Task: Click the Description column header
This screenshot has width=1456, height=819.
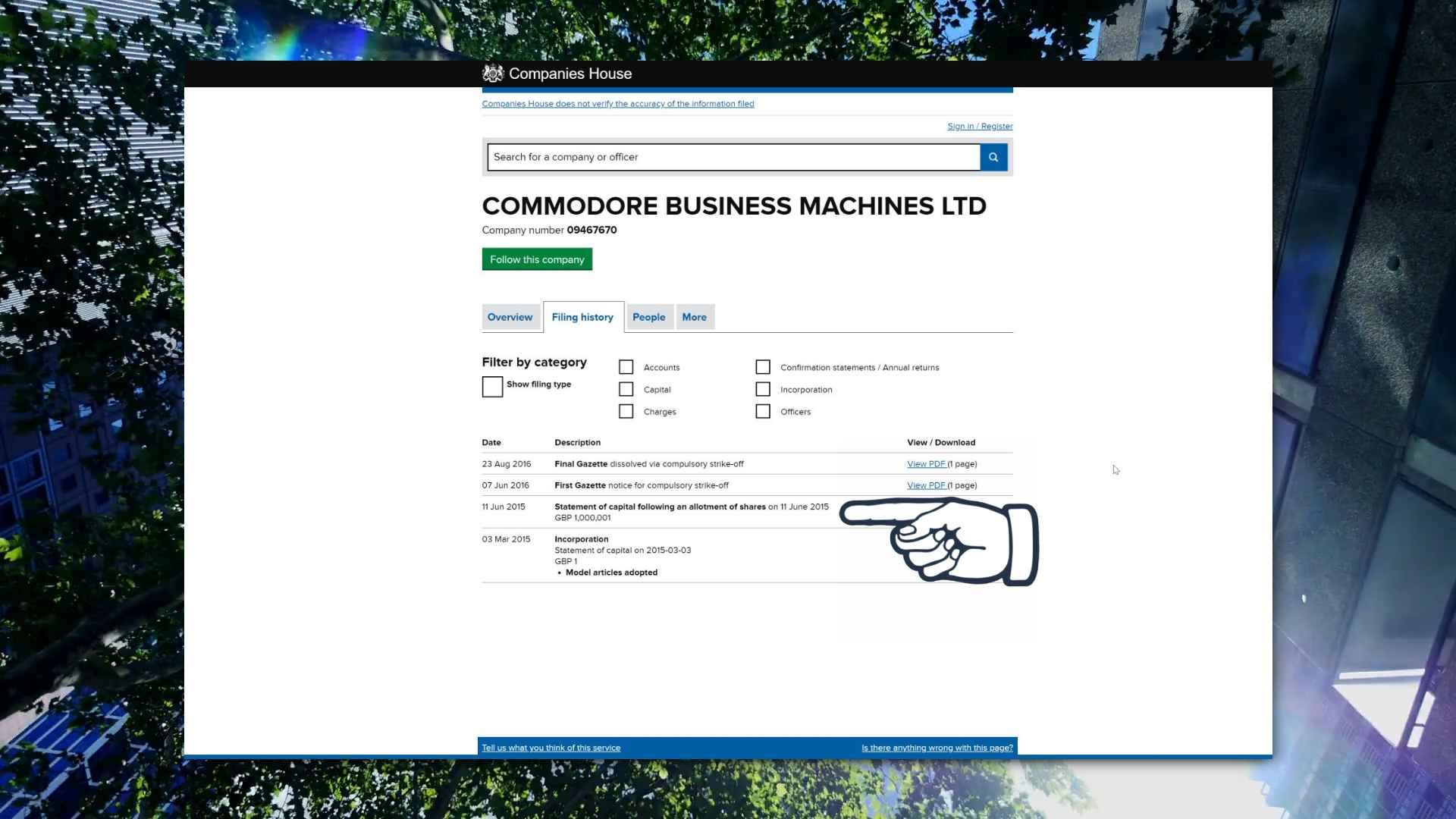Action: pyautogui.click(x=578, y=443)
